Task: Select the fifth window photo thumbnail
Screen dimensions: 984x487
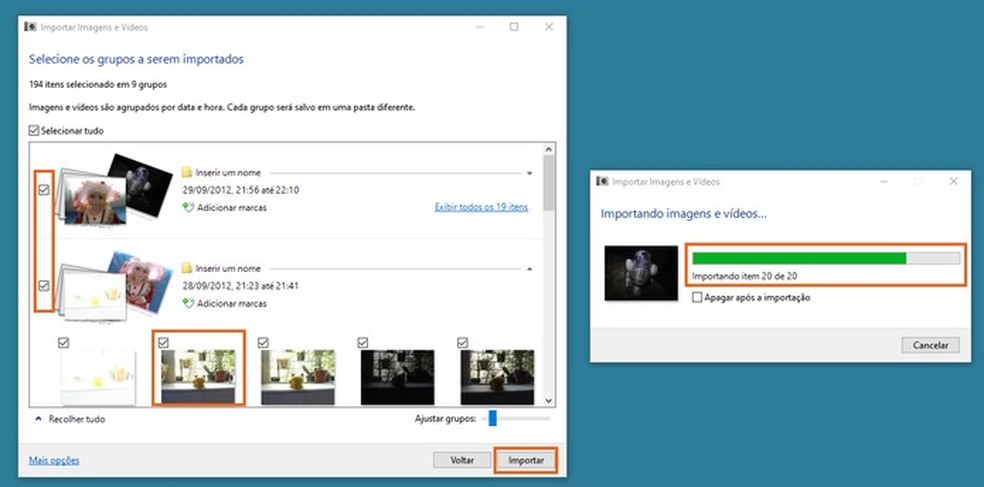Action: 497,377
